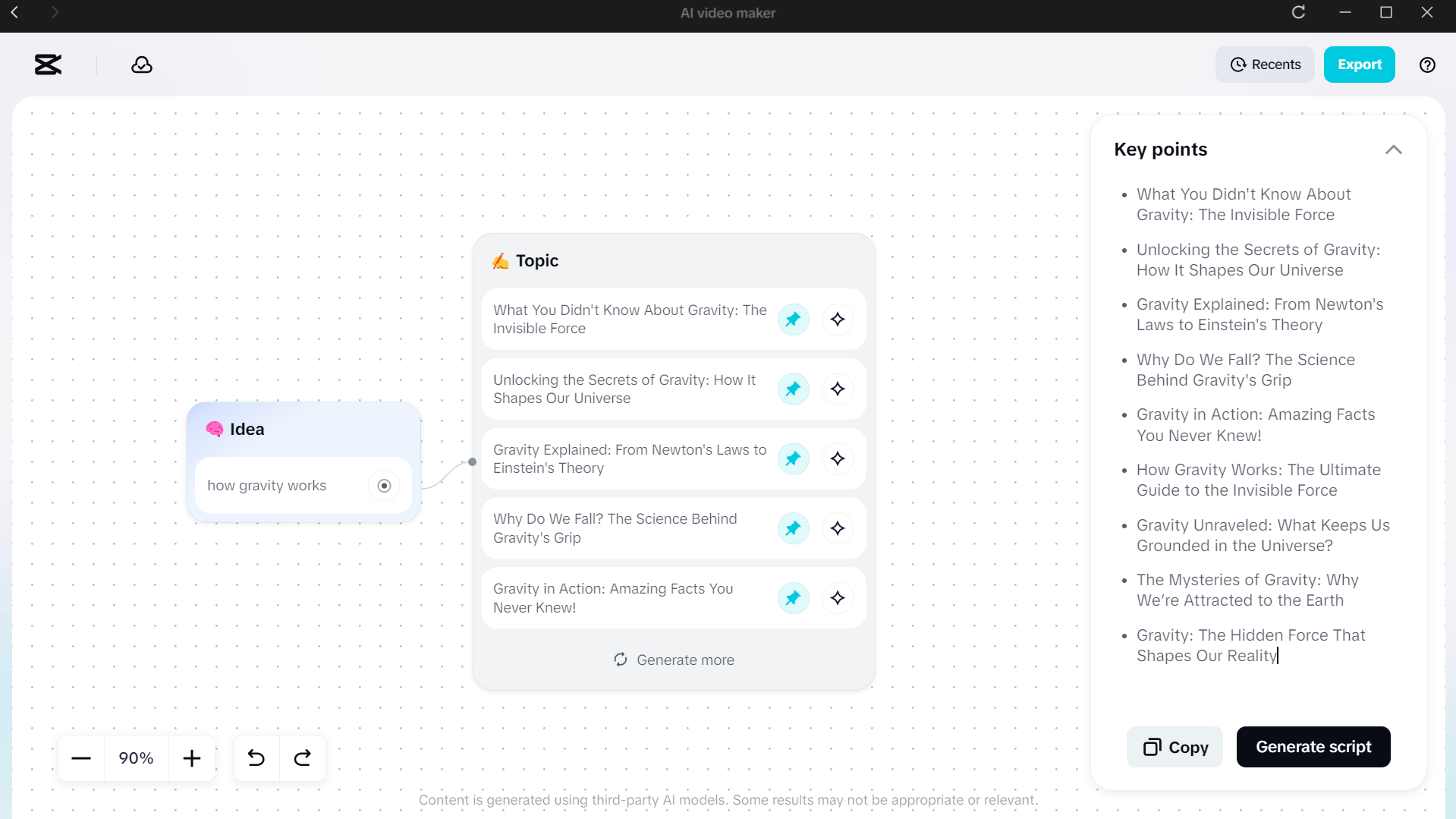Click Generate script button
This screenshot has width=1456, height=819.
(x=1313, y=747)
